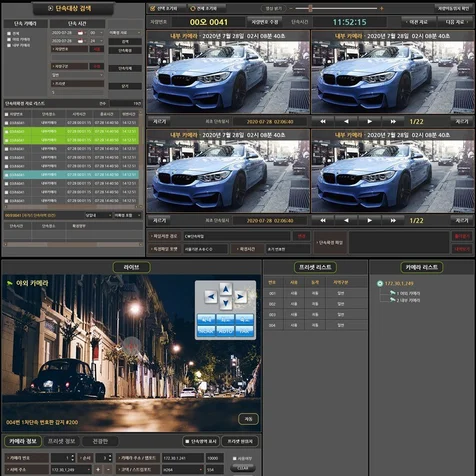This screenshot has height=476, width=476.
Task: Click the start date calendar icon
Action: point(80,33)
